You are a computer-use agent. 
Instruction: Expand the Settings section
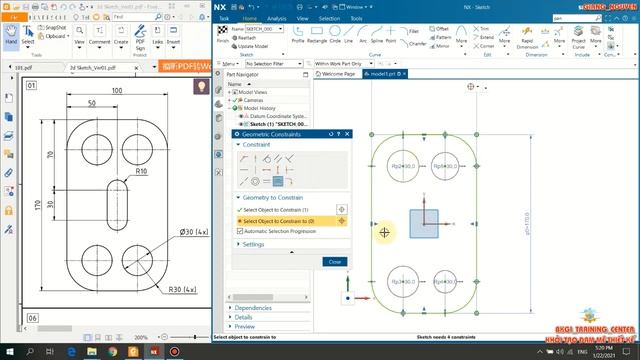click(238, 244)
